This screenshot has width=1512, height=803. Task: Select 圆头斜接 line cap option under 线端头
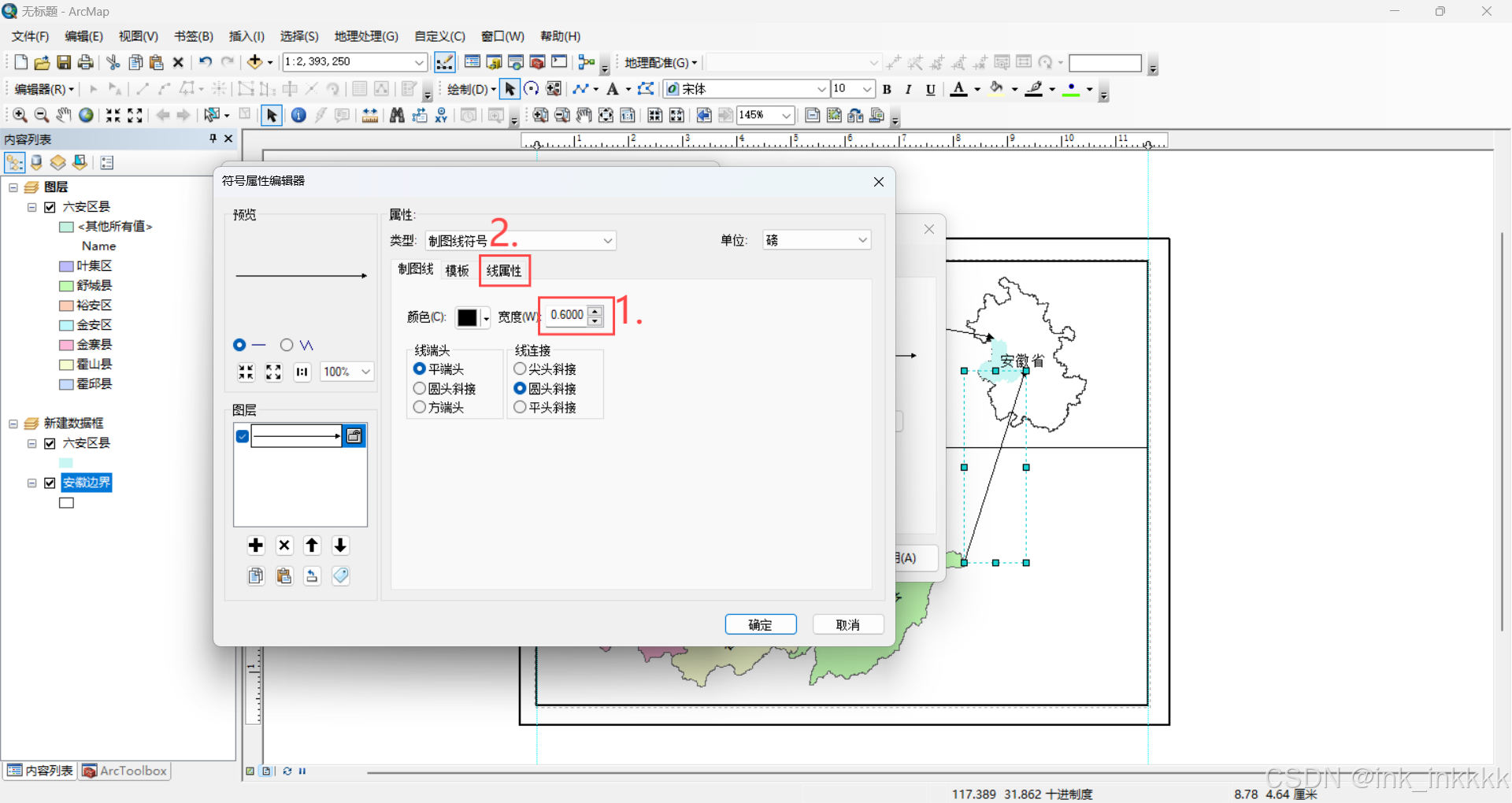(420, 388)
